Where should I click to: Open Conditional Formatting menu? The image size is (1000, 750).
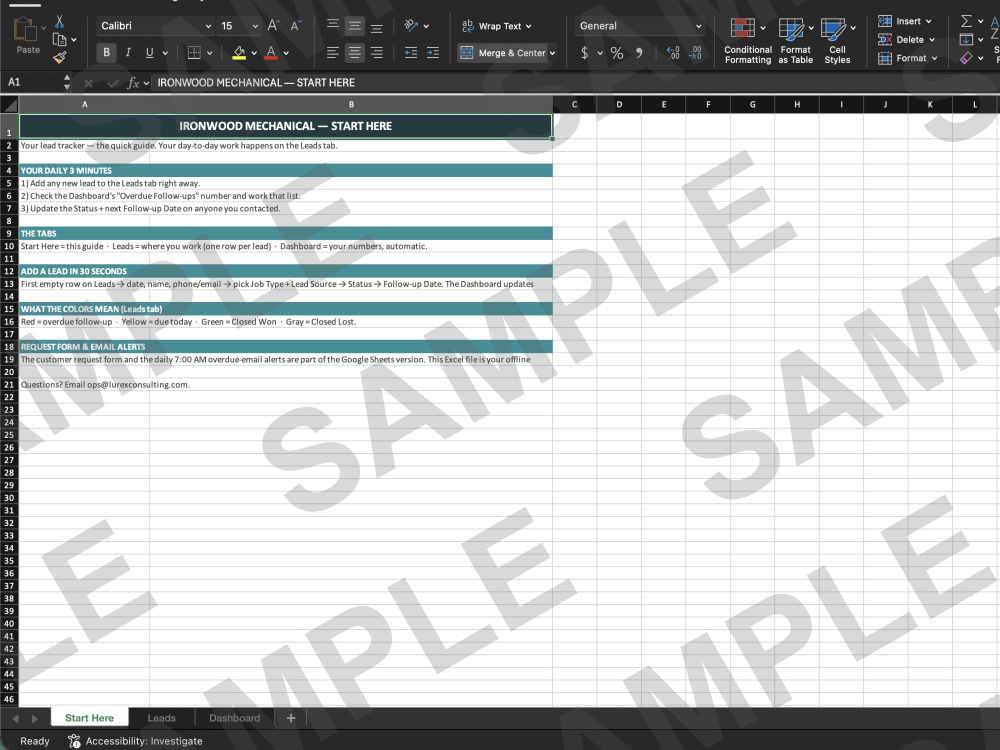[x=747, y=41]
